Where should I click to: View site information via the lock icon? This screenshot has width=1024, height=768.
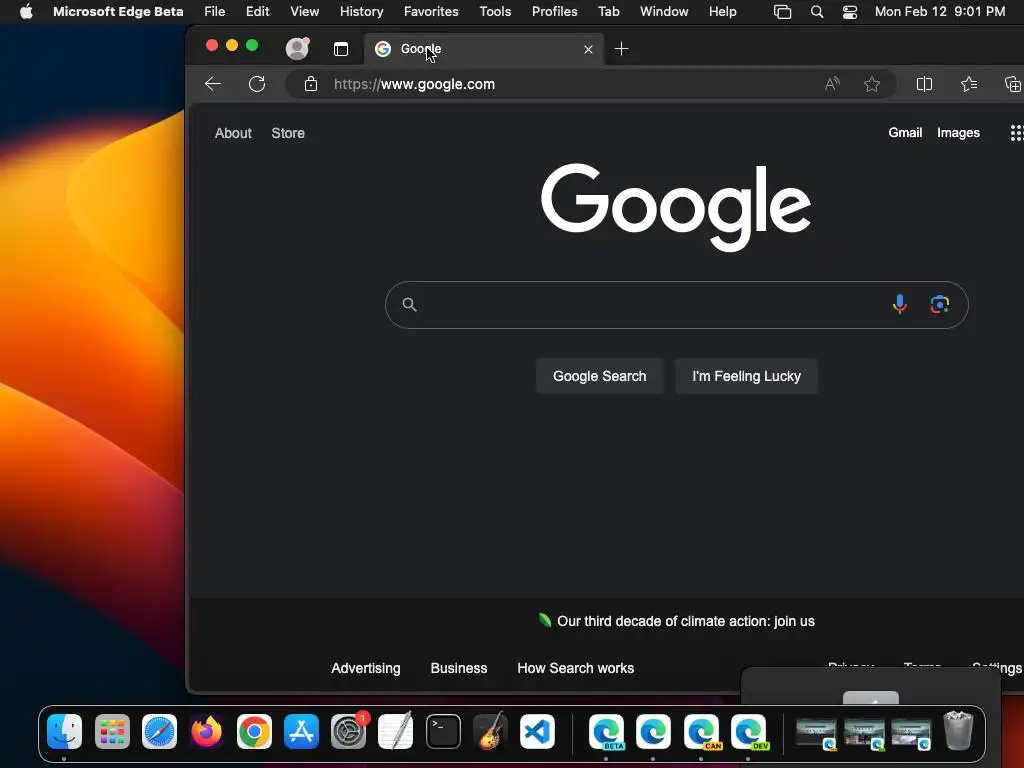[311, 84]
